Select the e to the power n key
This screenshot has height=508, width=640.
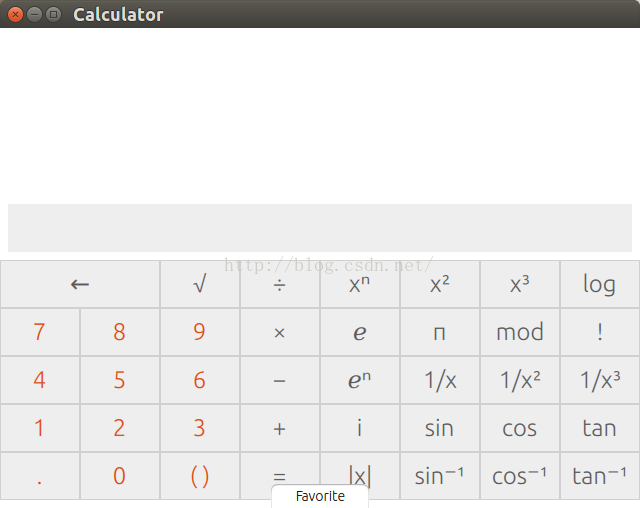360,380
